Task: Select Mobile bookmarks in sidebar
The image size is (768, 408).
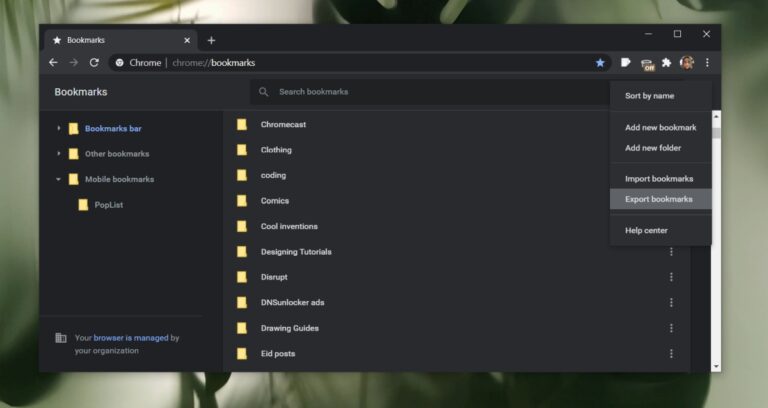Action: tap(120, 179)
